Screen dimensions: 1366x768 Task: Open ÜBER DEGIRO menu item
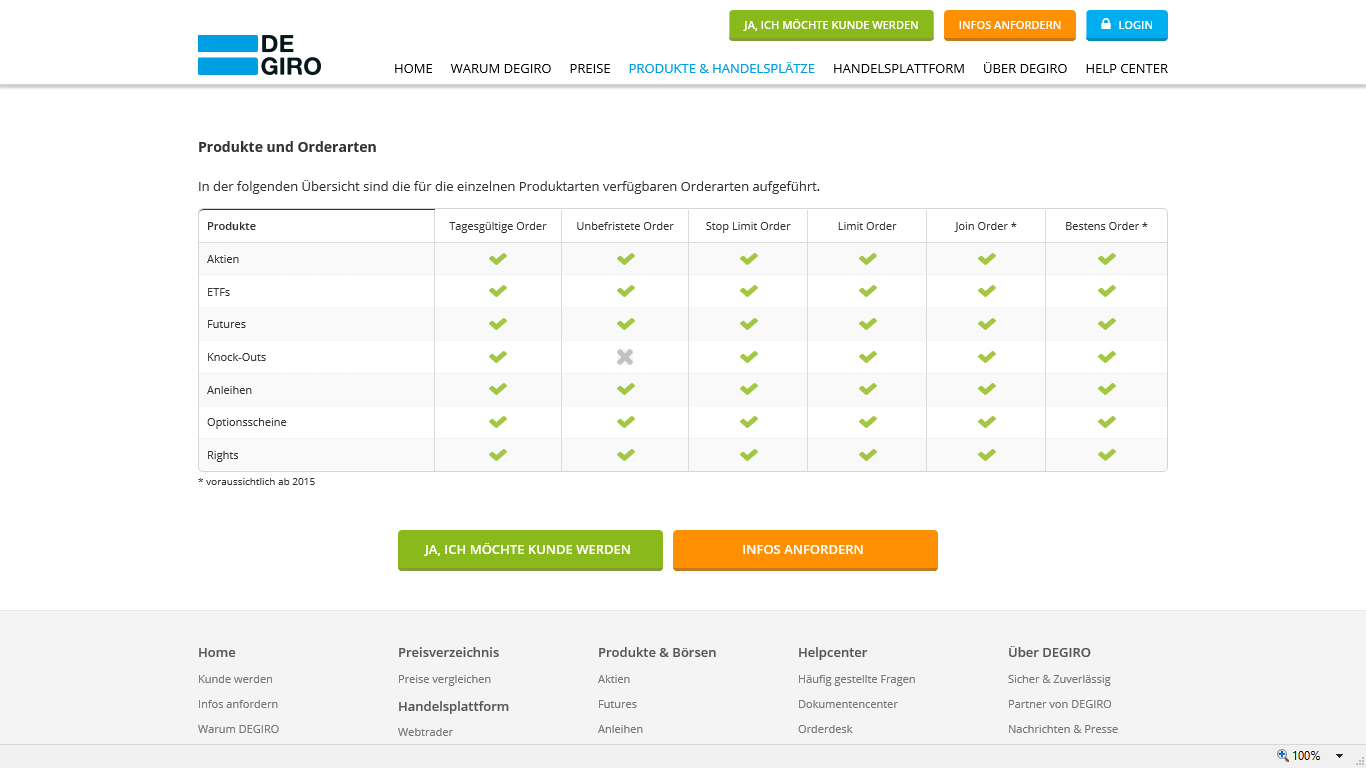[1025, 69]
